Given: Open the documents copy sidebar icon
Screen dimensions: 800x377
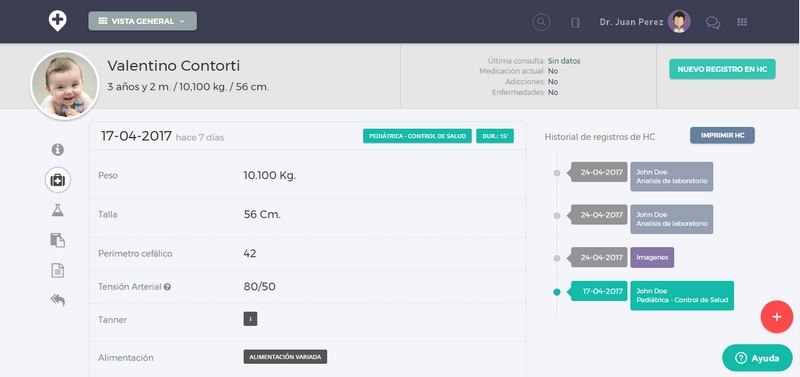Looking at the screenshot, I should pyautogui.click(x=58, y=240).
